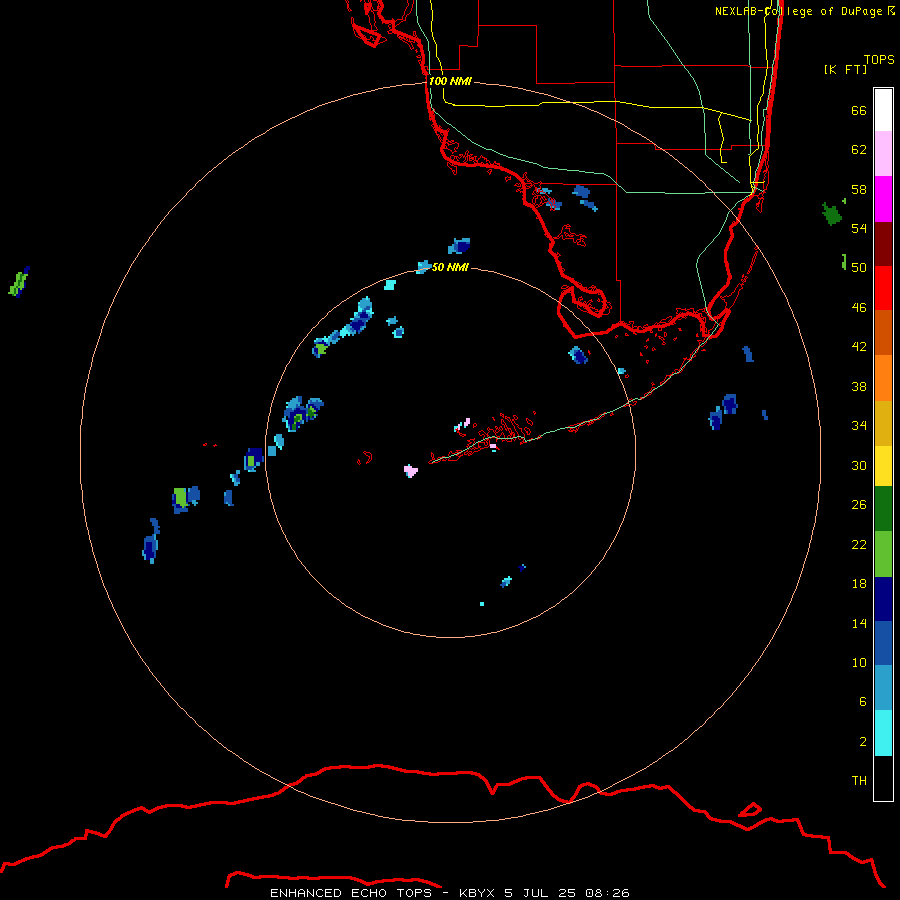Click the bright orange legend swatch
Viewport: 900px width, 900px height.
[883, 378]
